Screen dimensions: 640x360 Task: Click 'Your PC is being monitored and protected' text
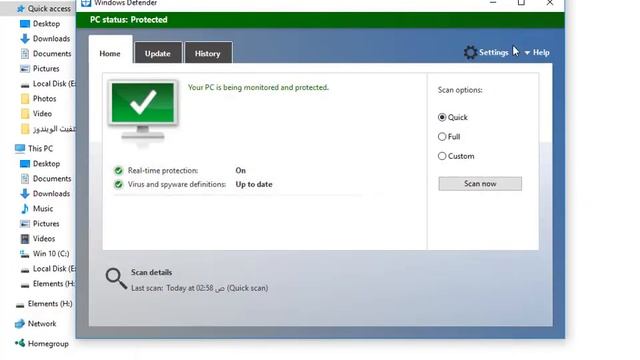(x=258, y=88)
